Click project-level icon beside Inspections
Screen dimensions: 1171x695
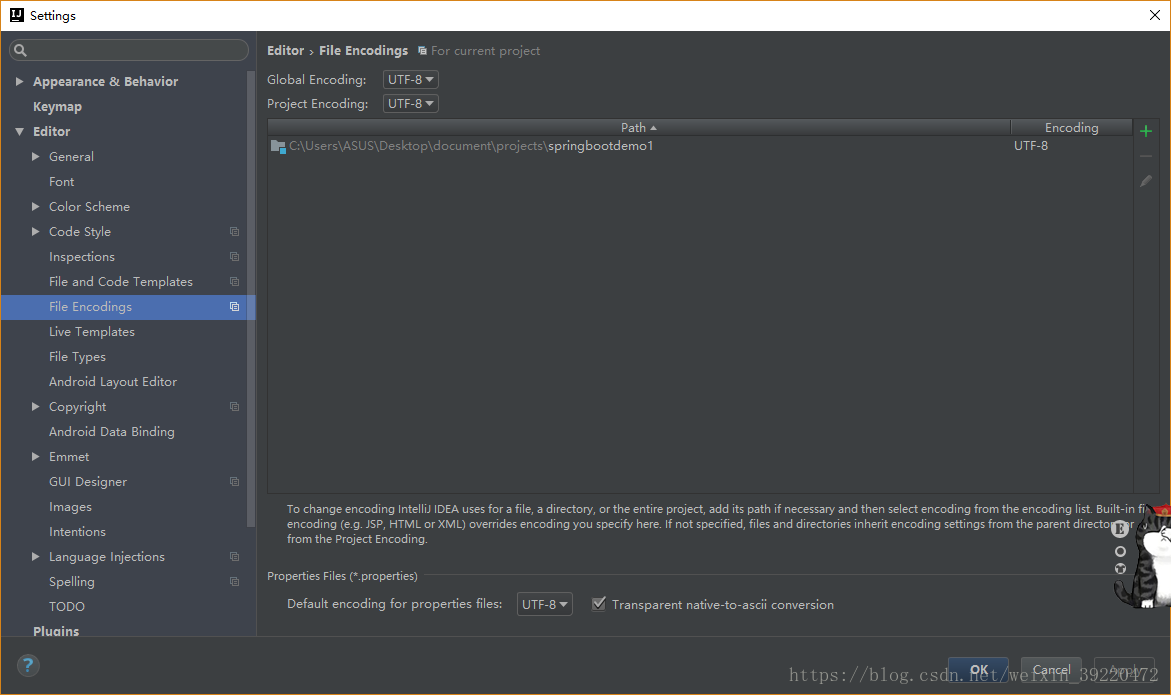[234, 257]
